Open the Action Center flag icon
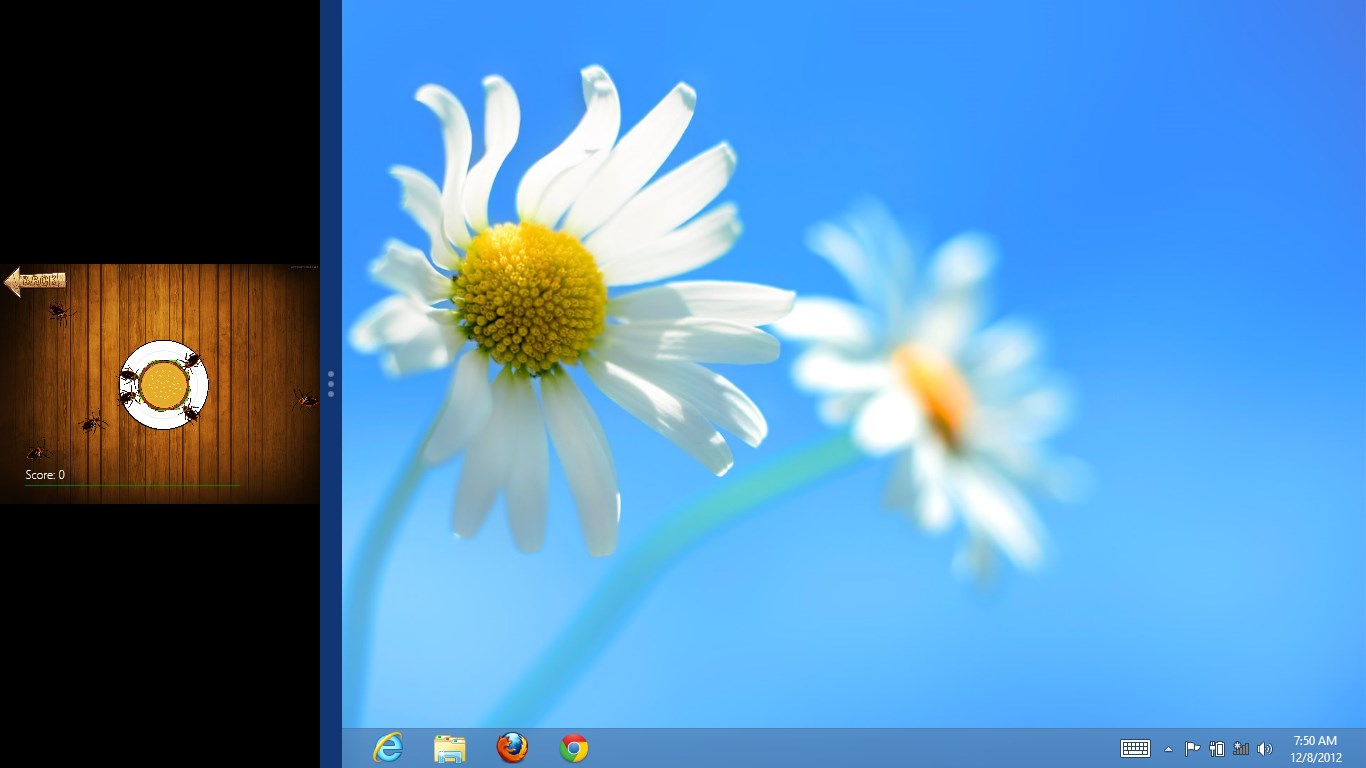The height and width of the screenshot is (768, 1366). [1192, 749]
